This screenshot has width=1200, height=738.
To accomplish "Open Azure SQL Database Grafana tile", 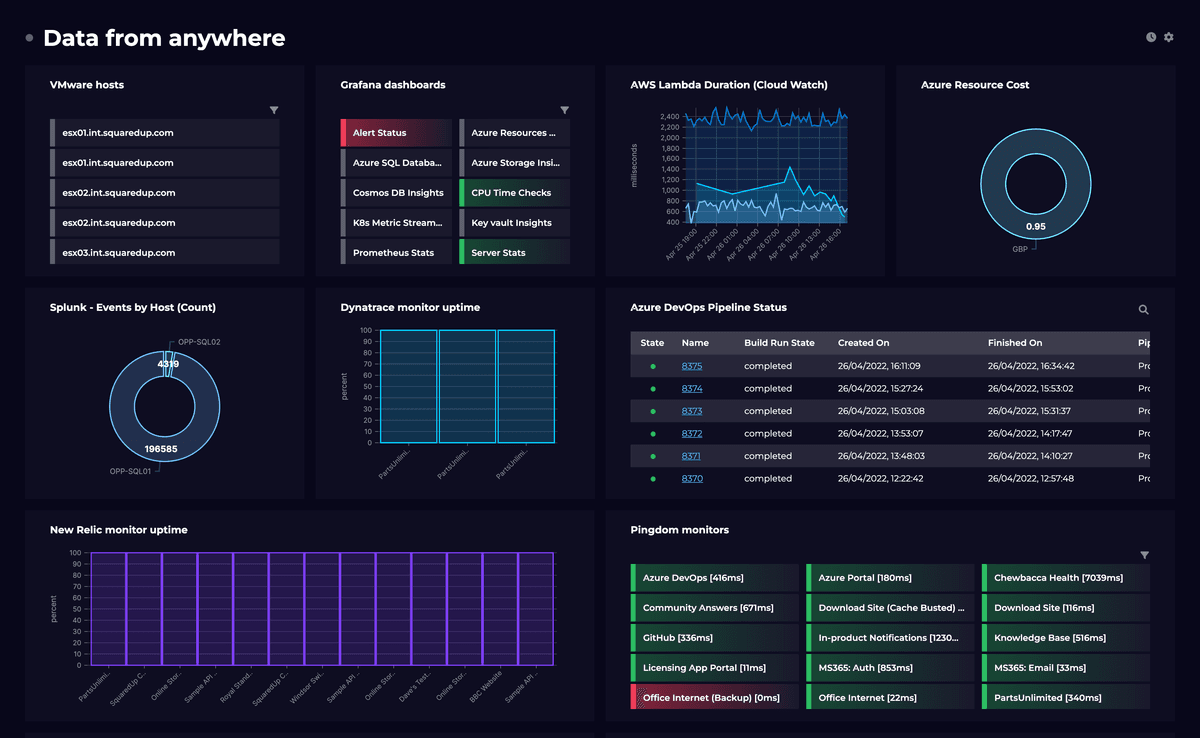I will point(396,162).
